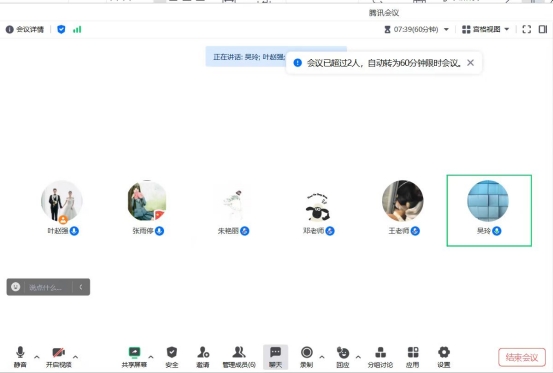Open the grid view layout dropdown
553x373 pixels.
click(x=486, y=29)
